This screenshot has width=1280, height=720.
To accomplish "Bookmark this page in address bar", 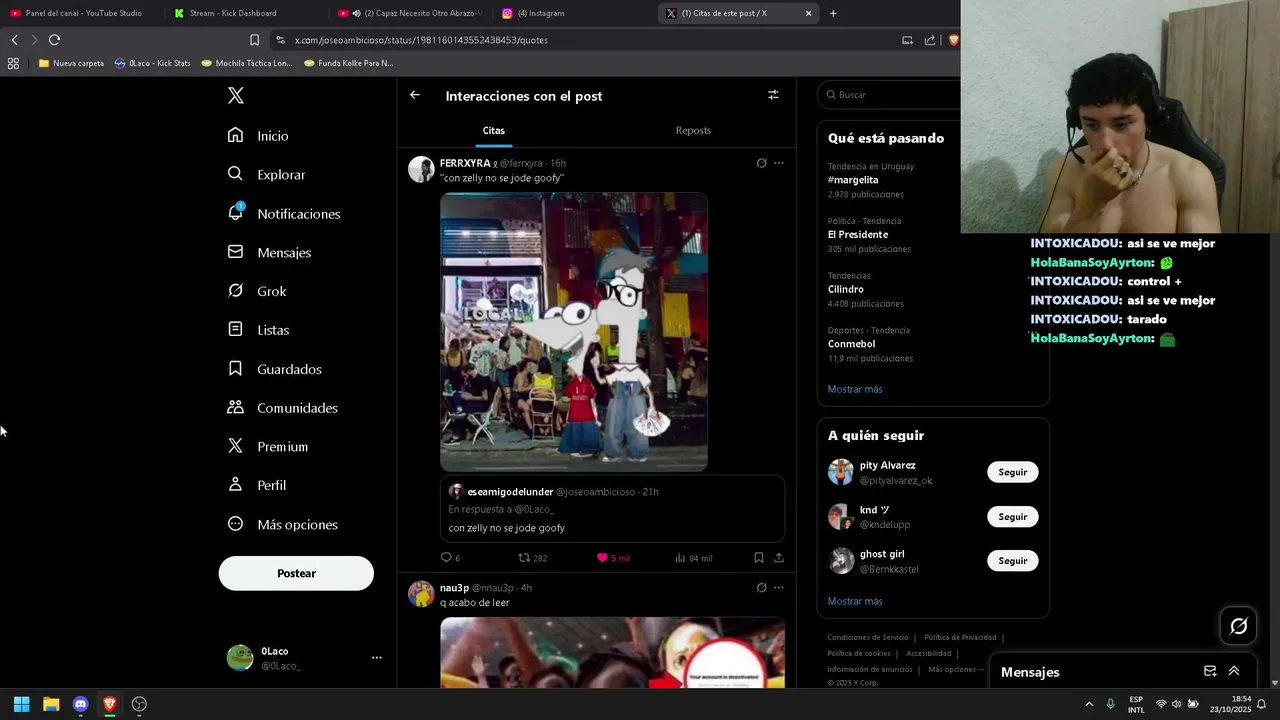I will [x=254, y=40].
